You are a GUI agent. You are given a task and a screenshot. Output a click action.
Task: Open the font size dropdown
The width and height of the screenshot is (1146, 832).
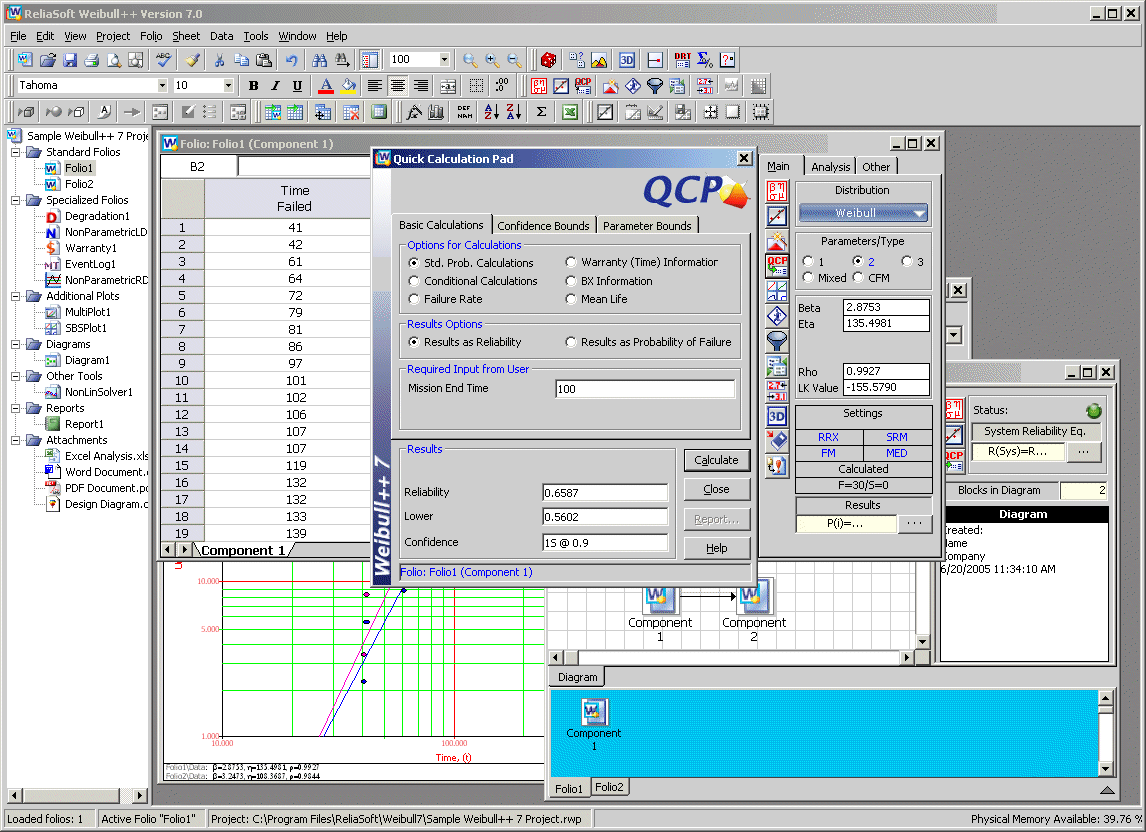(x=228, y=86)
